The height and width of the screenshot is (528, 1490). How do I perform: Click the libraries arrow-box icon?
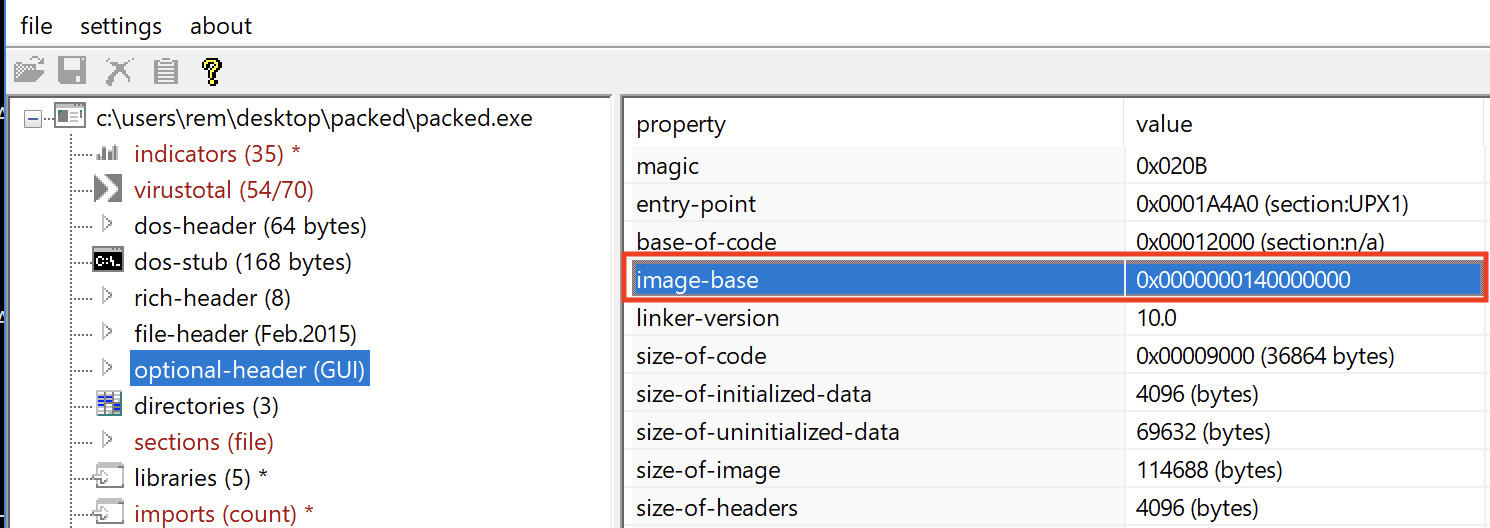coord(108,477)
